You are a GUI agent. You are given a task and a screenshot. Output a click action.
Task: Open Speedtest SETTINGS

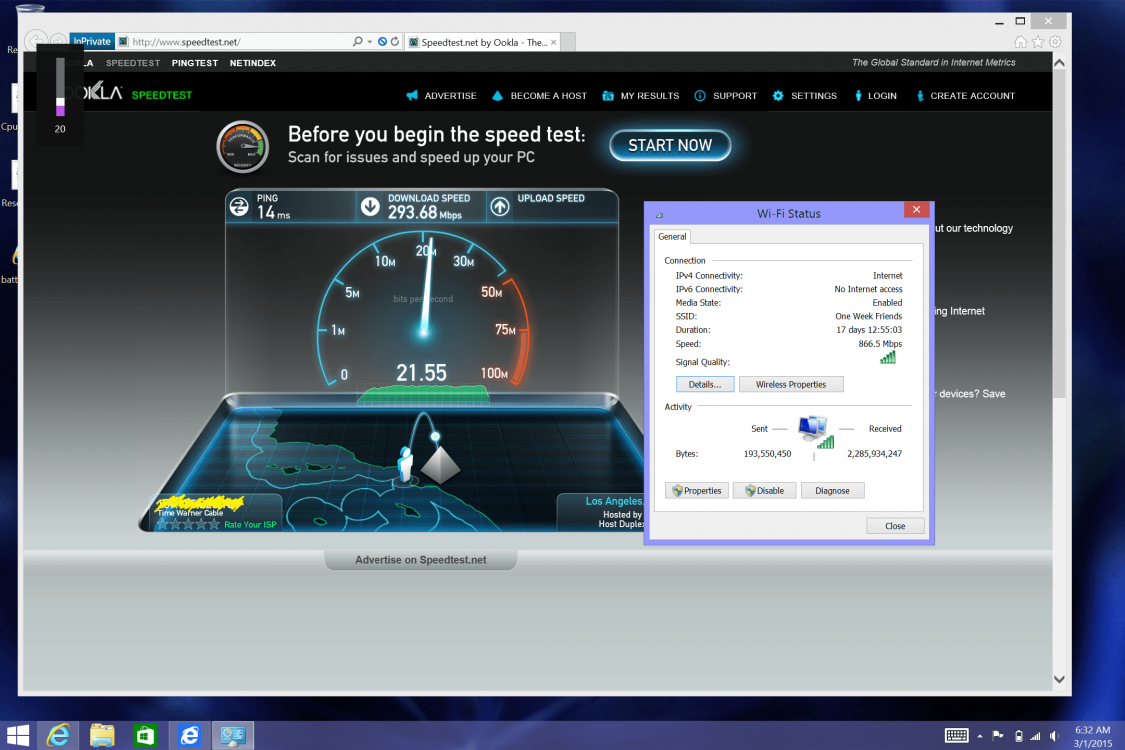point(814,95)
